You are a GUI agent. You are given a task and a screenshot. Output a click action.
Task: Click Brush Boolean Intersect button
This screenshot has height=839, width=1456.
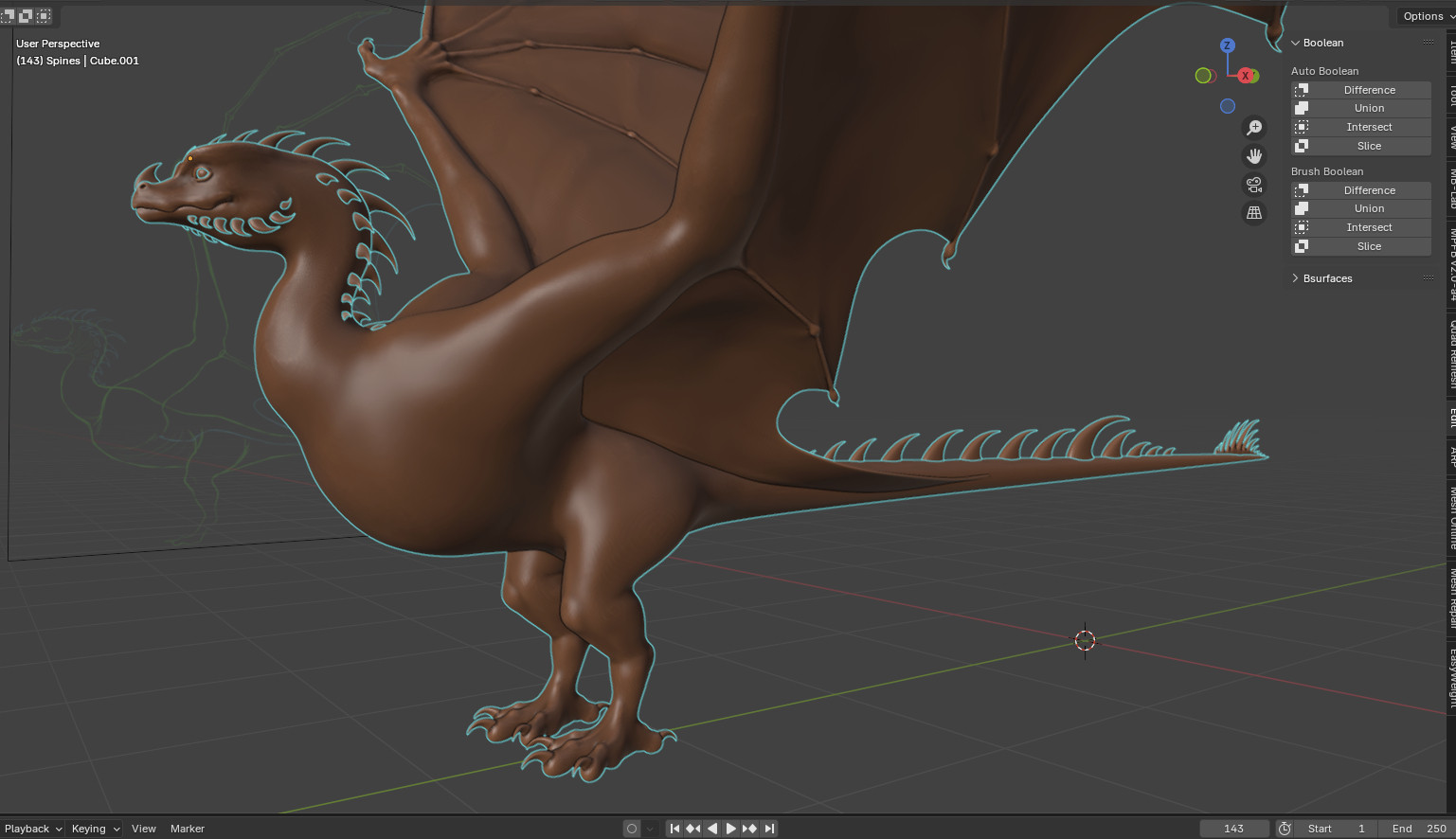(1361, 227)
